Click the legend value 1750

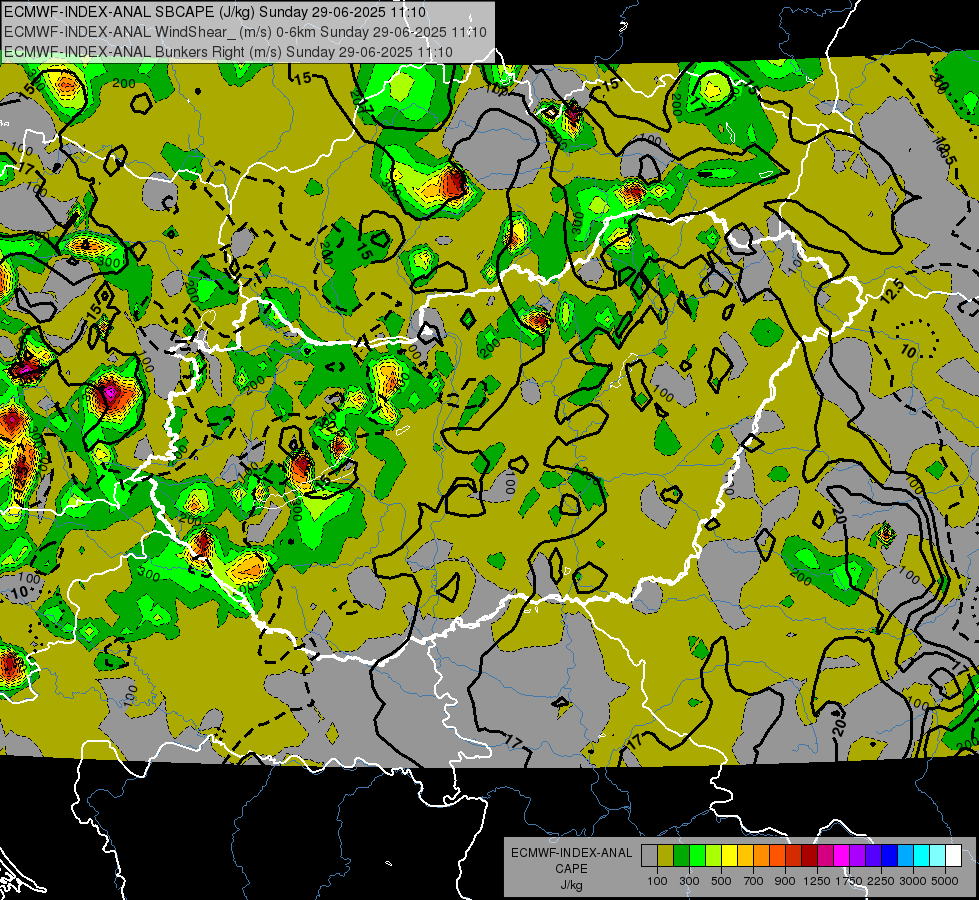[x=849, y=881]
